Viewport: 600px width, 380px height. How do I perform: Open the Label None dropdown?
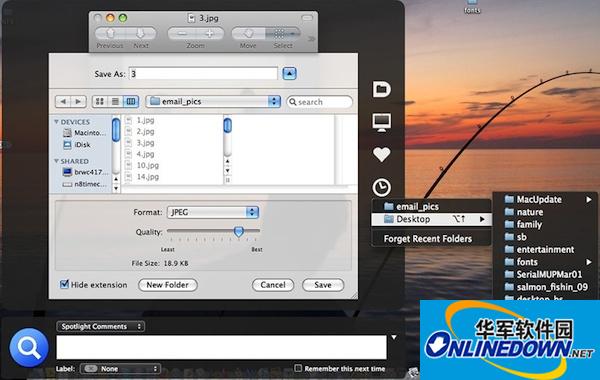(120, 369)
